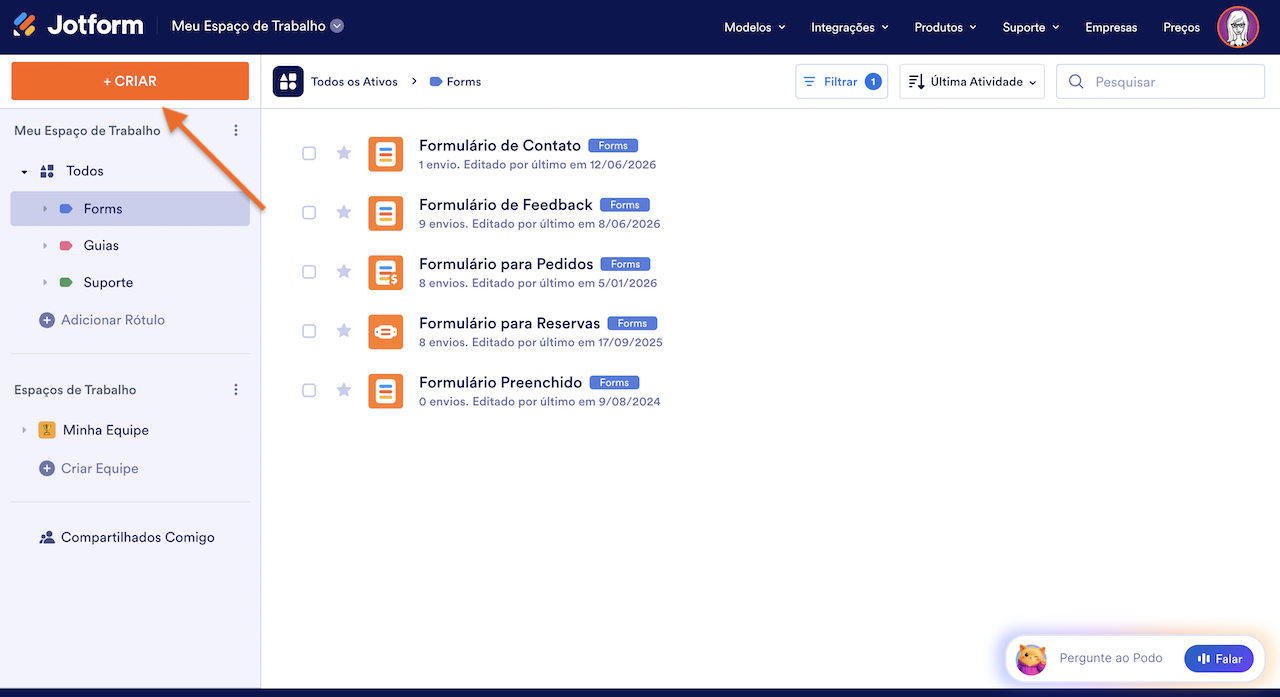Open Espaços de Trabalho three-dot menu
The height and width of the screenshot is (697, 1280).
click(x=236, y=390)
